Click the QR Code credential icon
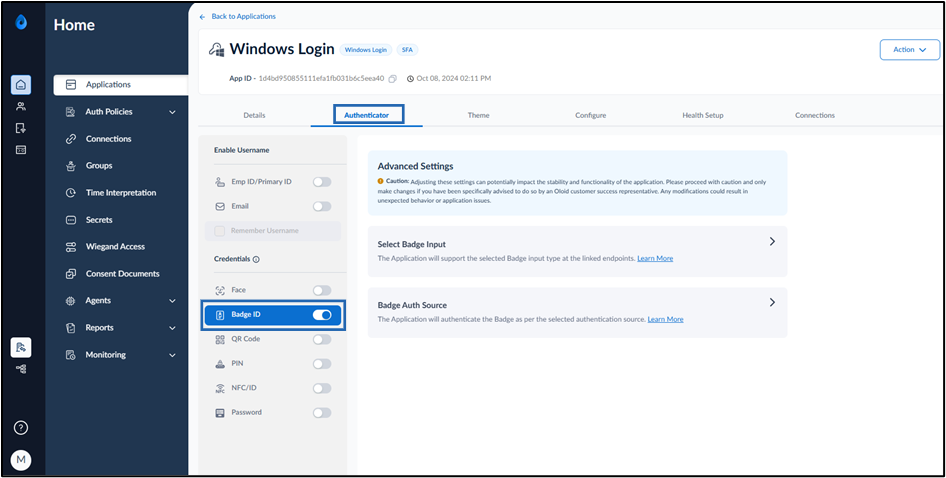The image size is (946, 478). [x=220, y=339]
